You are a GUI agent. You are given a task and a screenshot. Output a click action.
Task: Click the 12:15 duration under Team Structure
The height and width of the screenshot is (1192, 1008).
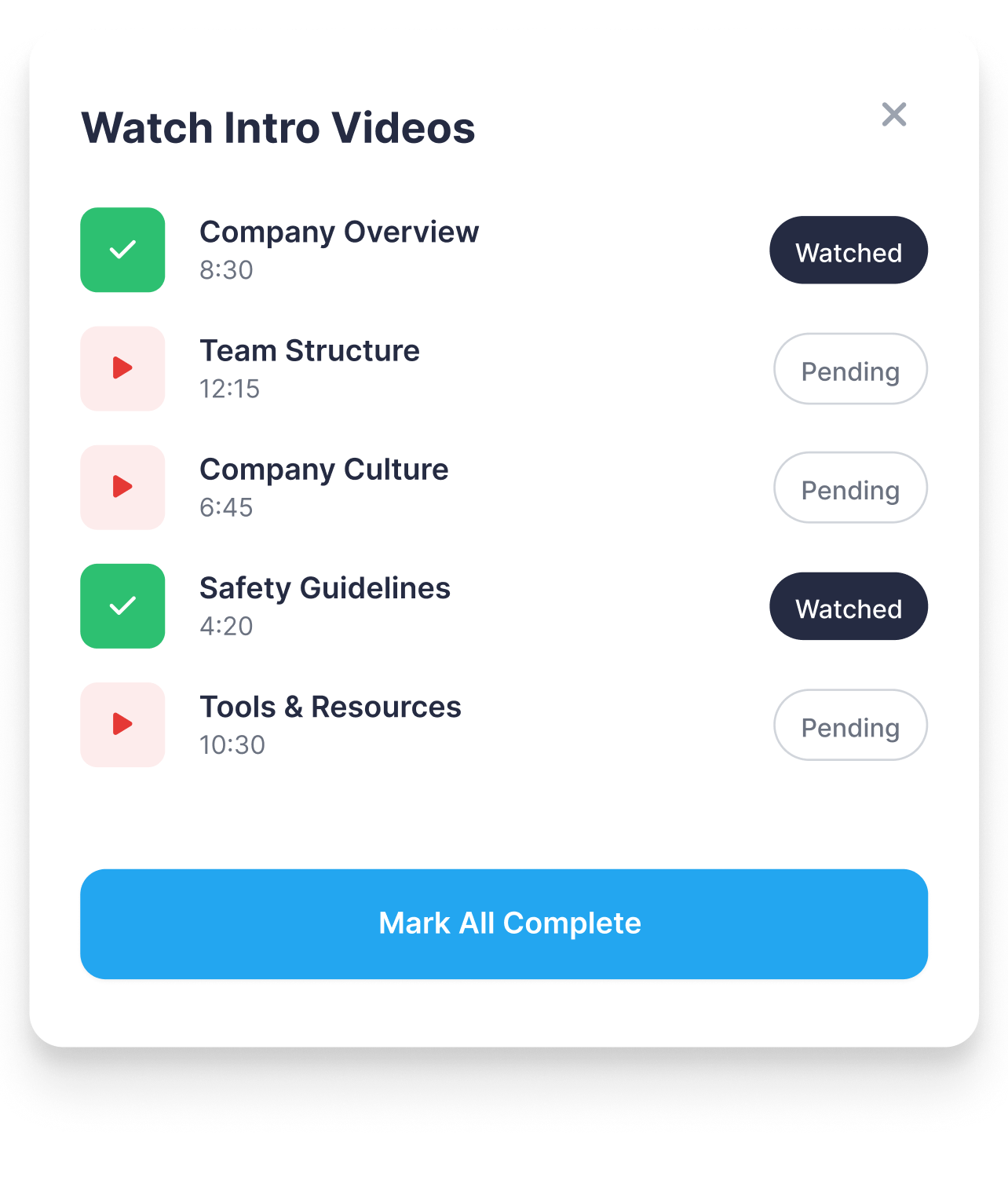point(229,389)
